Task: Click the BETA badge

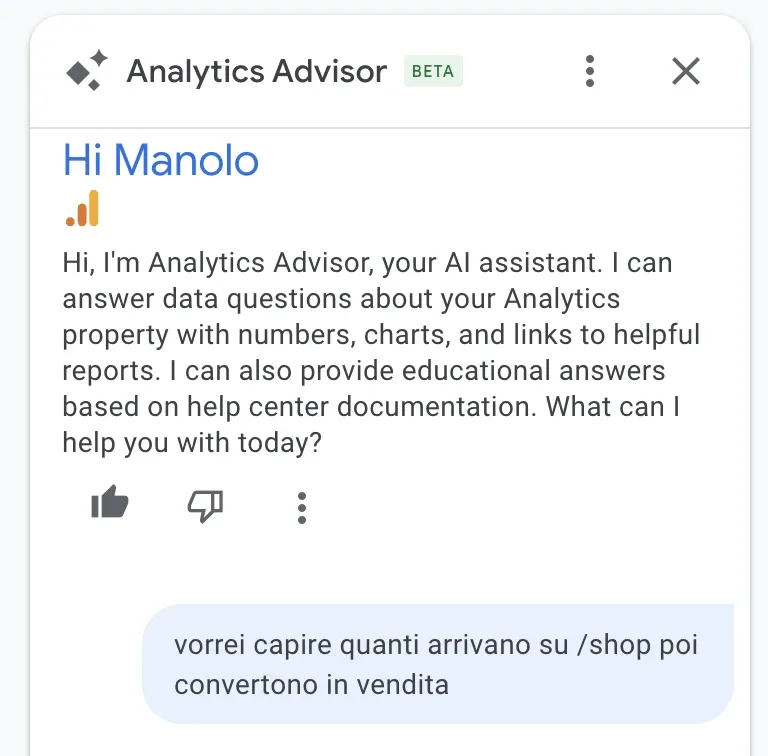Action: [433, 72]
